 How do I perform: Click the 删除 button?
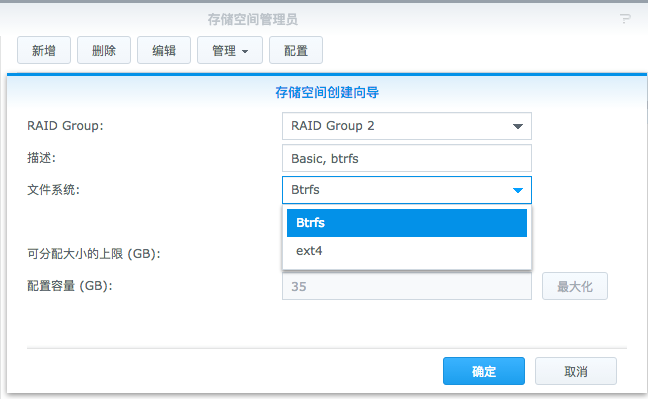click(x=104, y=50)
